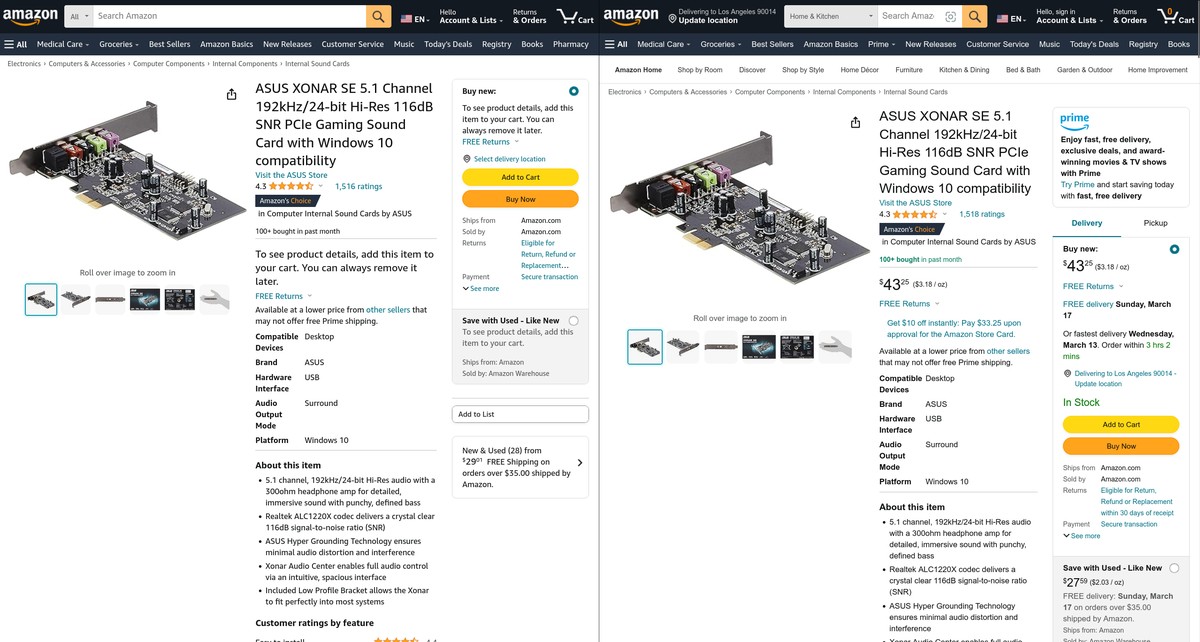Open the 'All' search category dropdown in the left window
The width and height of the screenshot is (1200, 642).
click(79, 17)
